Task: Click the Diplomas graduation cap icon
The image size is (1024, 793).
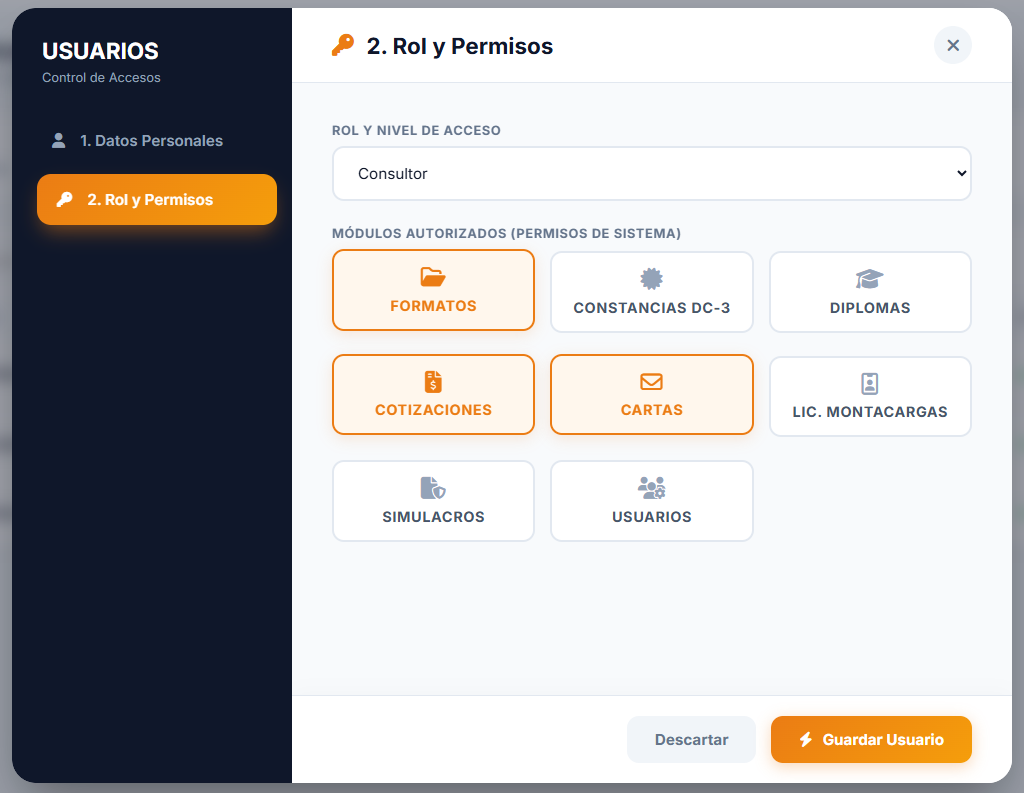Action: pos(869,279)
